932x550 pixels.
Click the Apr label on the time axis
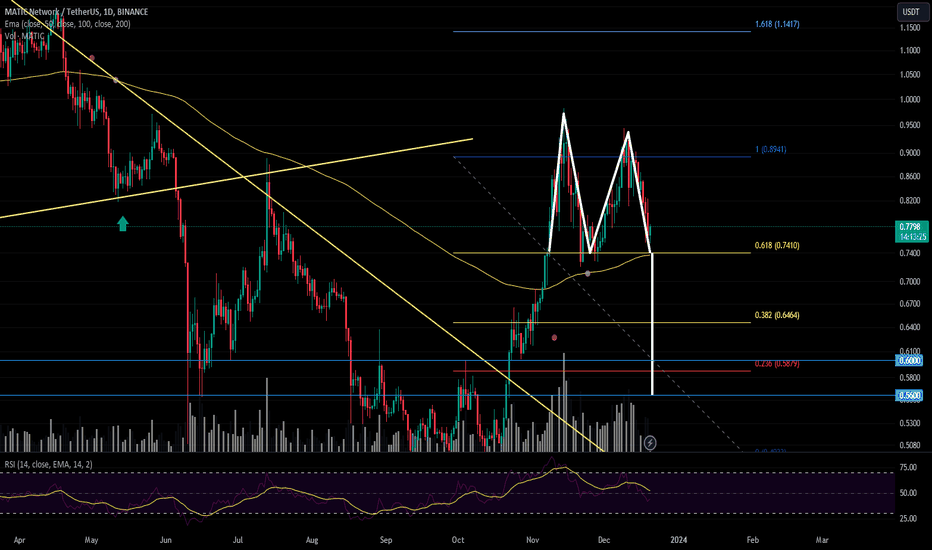coord(19,540)
